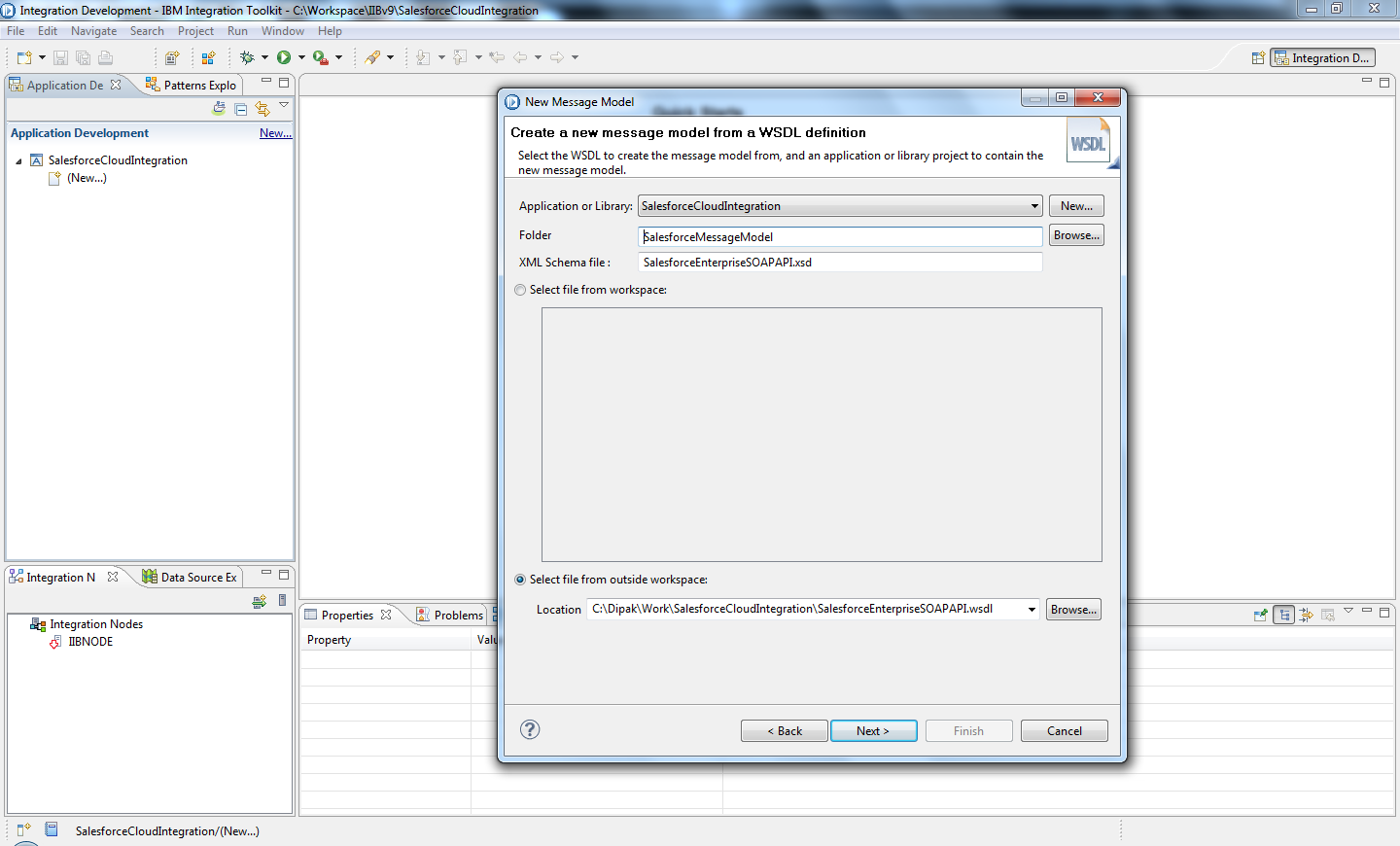
Task: Open the Run dropdown arrow
Action: tap(301, 57)
